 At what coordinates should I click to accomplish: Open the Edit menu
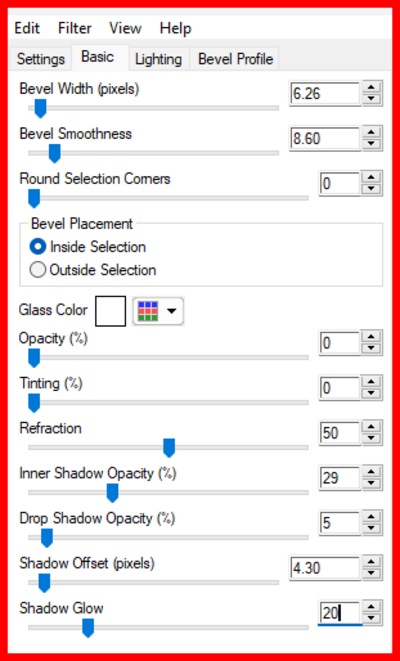coord(27,28)
